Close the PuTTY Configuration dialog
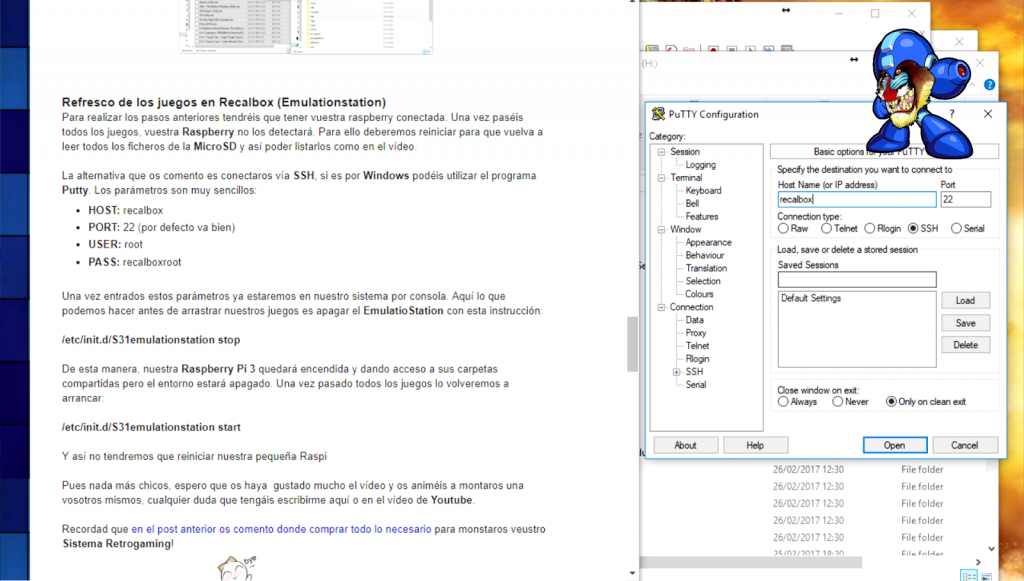 click(987, 114)
